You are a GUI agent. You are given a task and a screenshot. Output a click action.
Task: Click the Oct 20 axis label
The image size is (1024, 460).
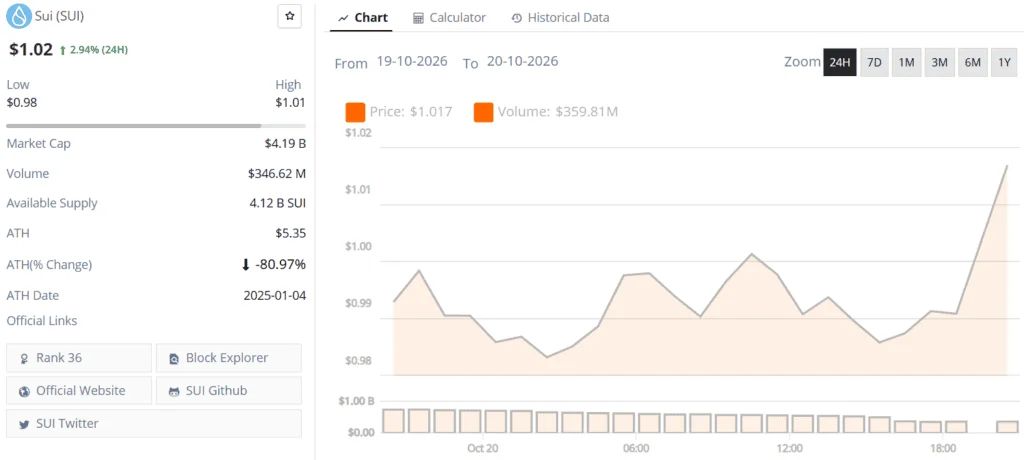[483, 449]
